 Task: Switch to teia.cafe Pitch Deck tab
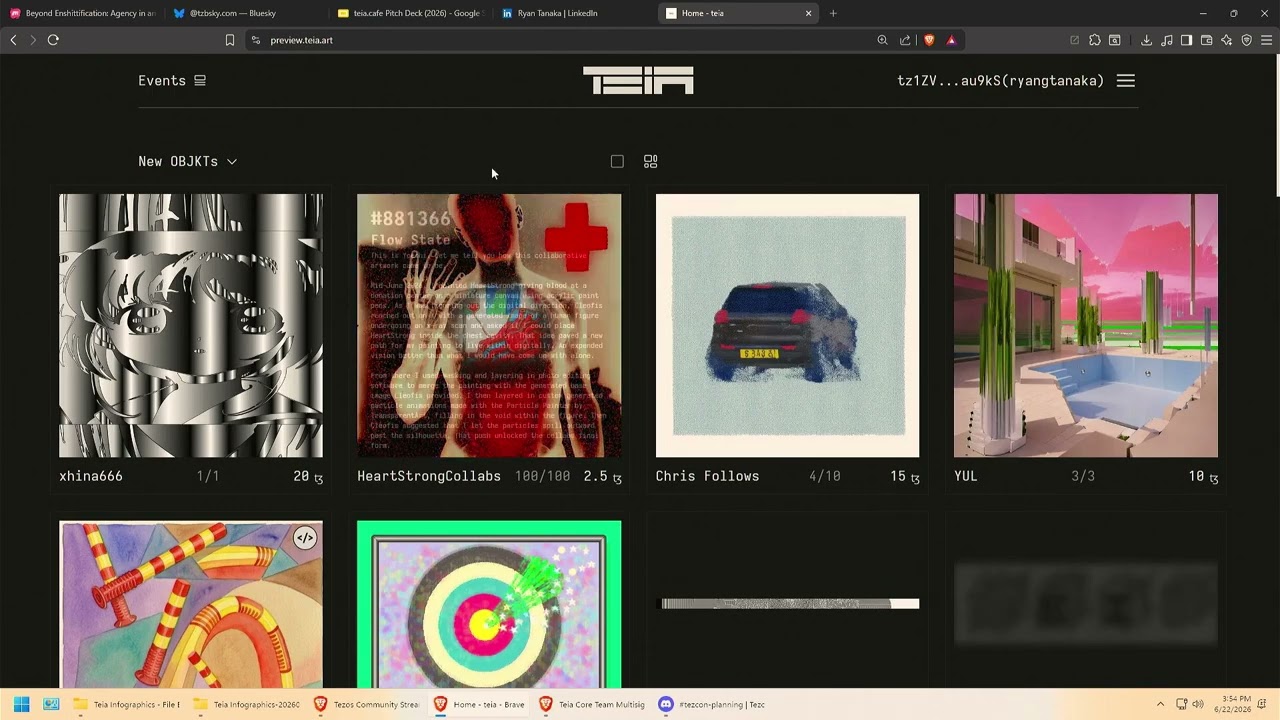pyautogui.click(x=410, y=13)
